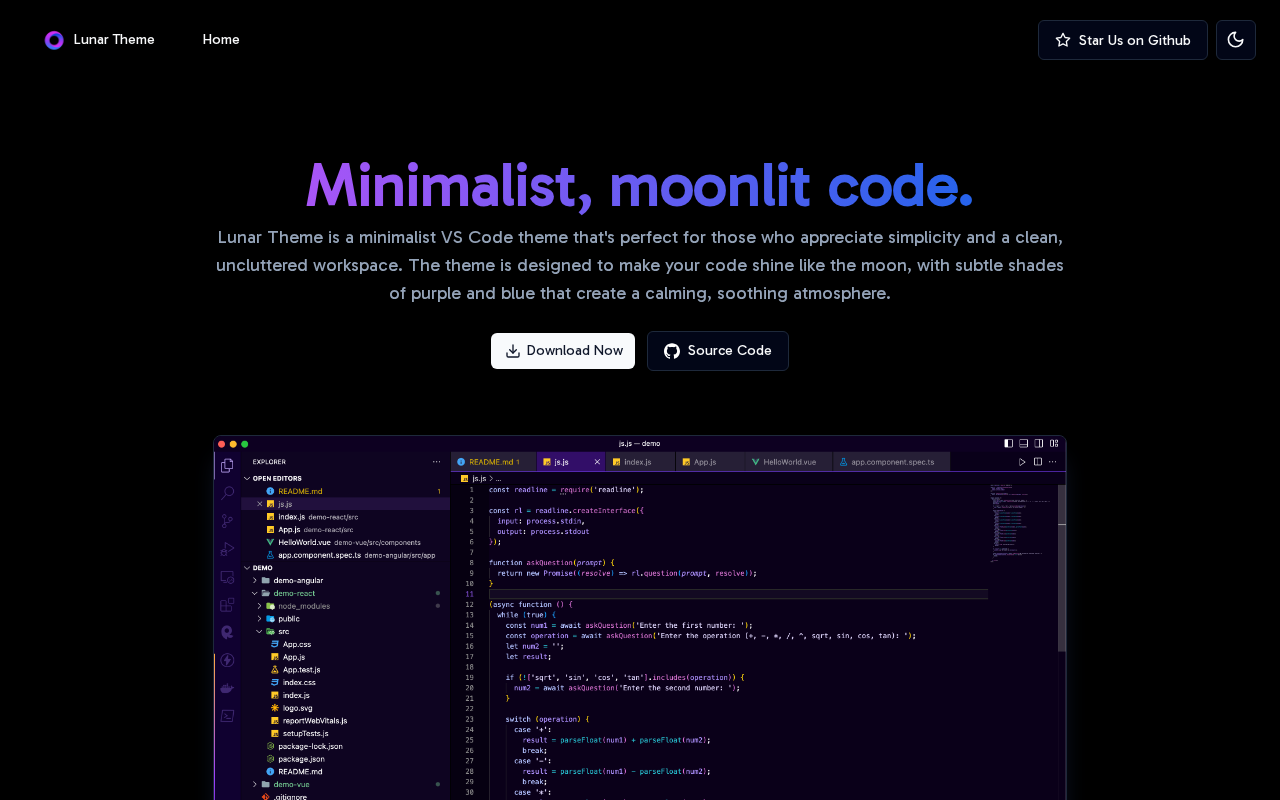Click the terminal prompt activity bar icon
Screen dimensions: 1280x800
(x=227, y=715)
